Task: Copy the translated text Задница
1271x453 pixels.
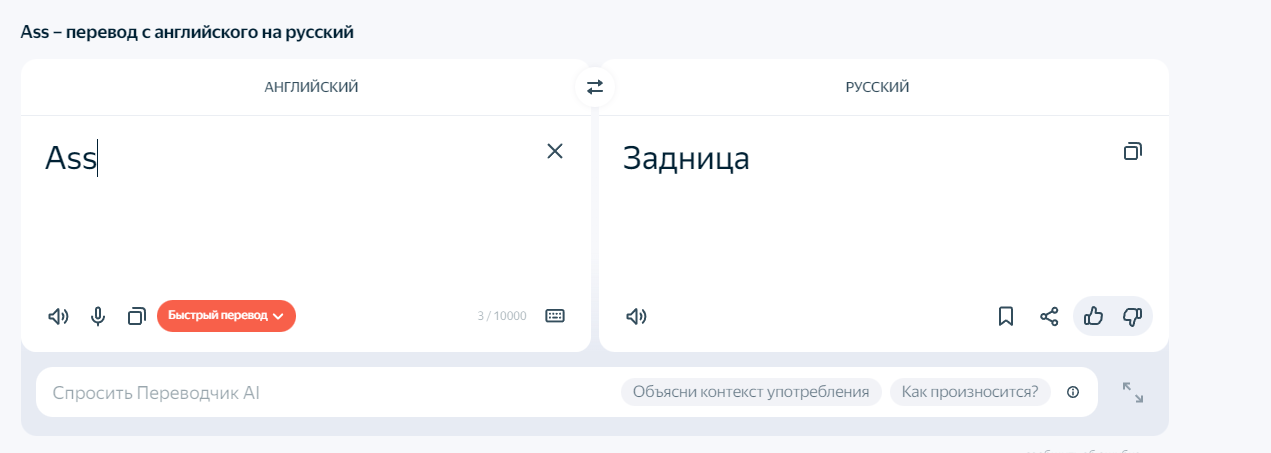Action: 1132,152
